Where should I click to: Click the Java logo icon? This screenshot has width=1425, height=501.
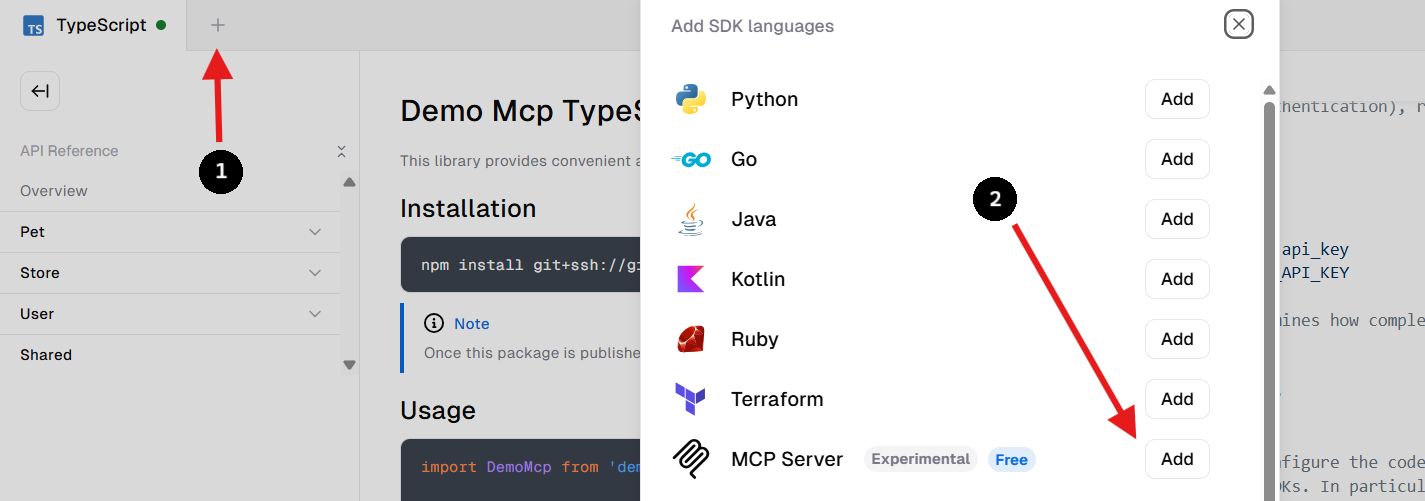tap(691, 219)
